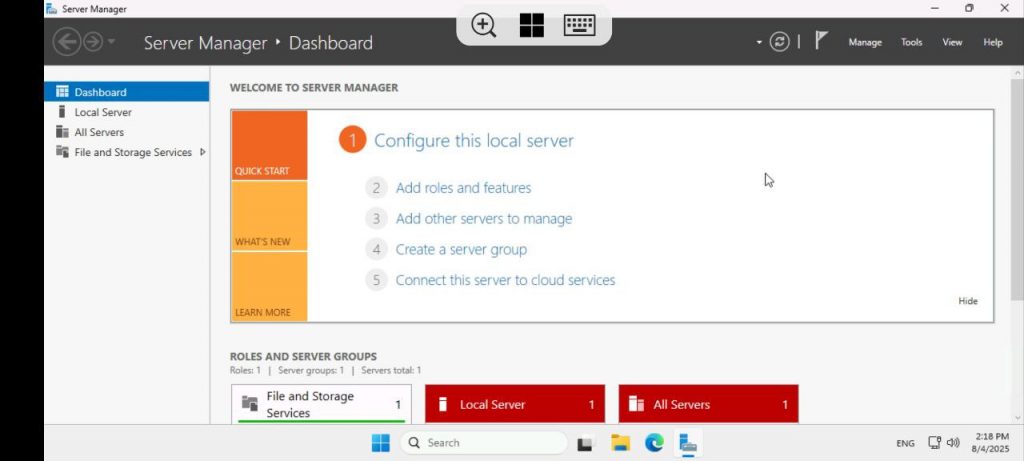Screen dimensions: 1024x461
Task: Open dropdown arrow left of refresh icon
Action: click(x=759, y=42)
